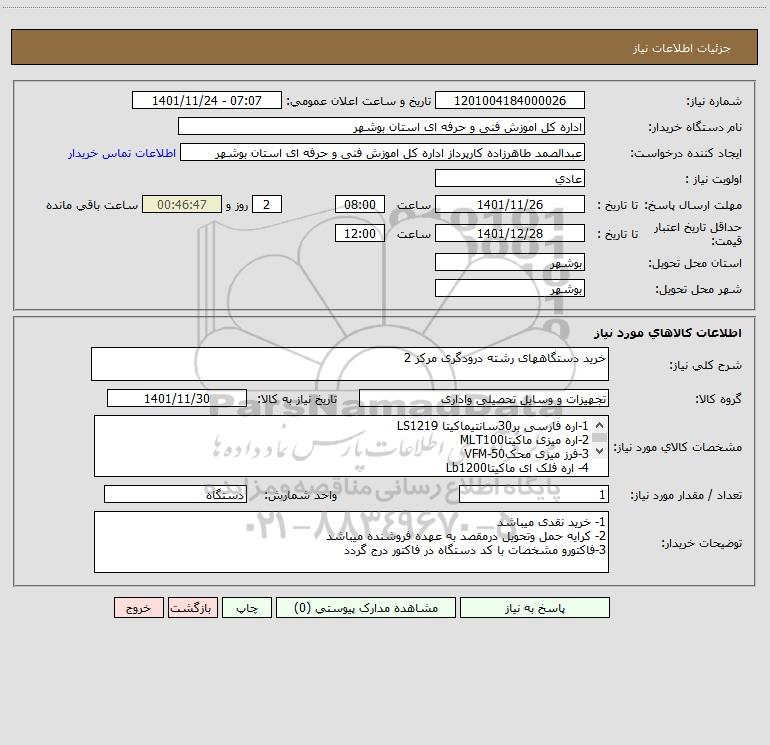Select note line فاکتورو مشخصات با کد دستگاه
Screen dimensions: 770x745
coord(475,550)
